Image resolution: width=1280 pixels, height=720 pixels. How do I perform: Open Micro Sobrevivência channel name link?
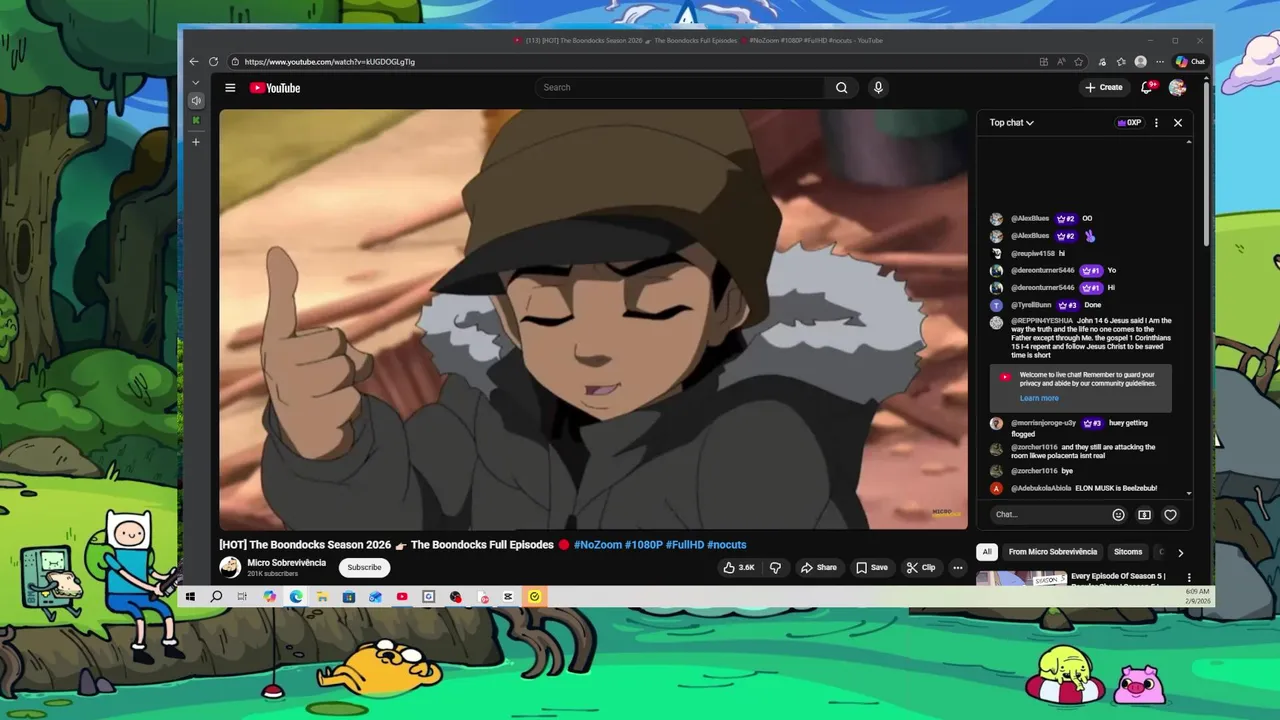[x=286, y=563]
